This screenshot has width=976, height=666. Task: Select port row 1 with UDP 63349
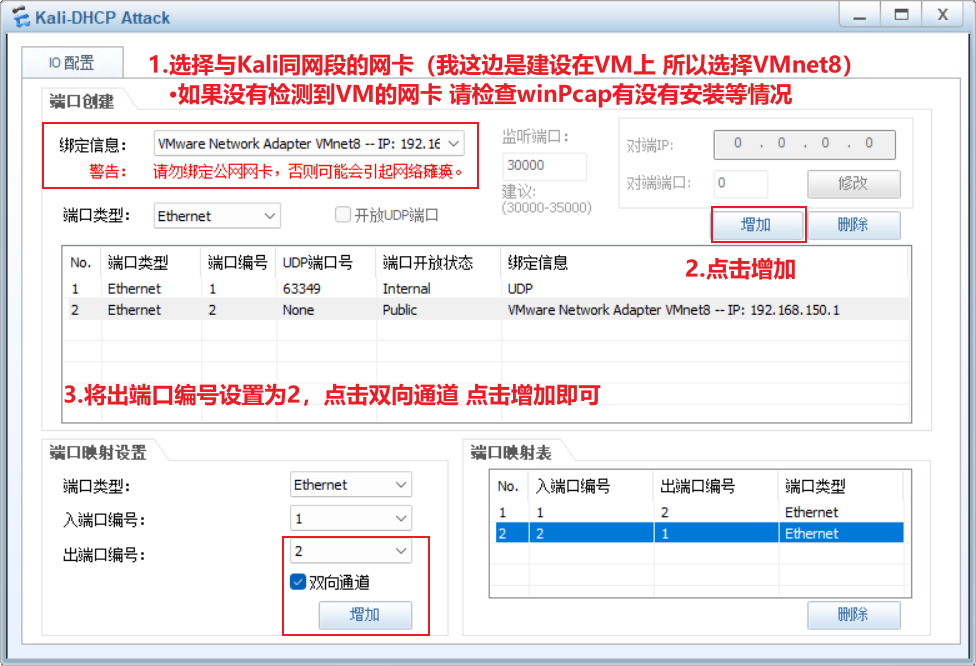coord(486,289)
